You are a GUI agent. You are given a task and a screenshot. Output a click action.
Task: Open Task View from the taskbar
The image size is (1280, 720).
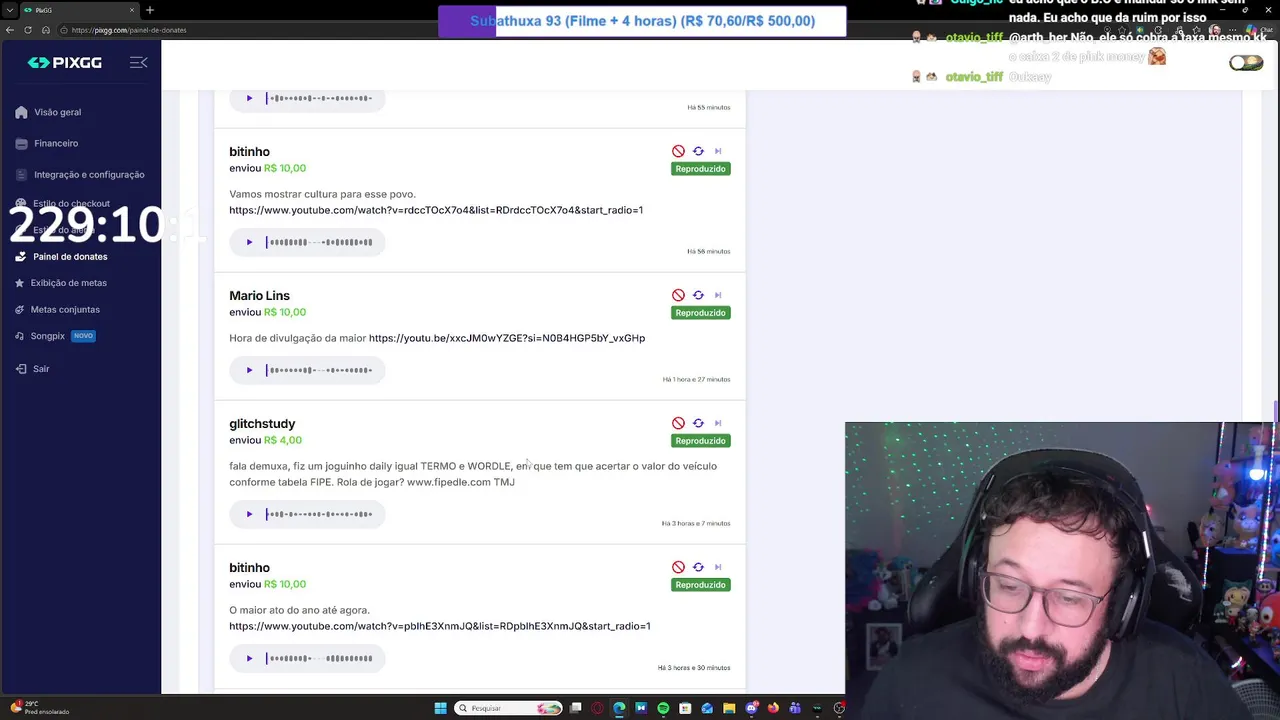click(576, 708)
